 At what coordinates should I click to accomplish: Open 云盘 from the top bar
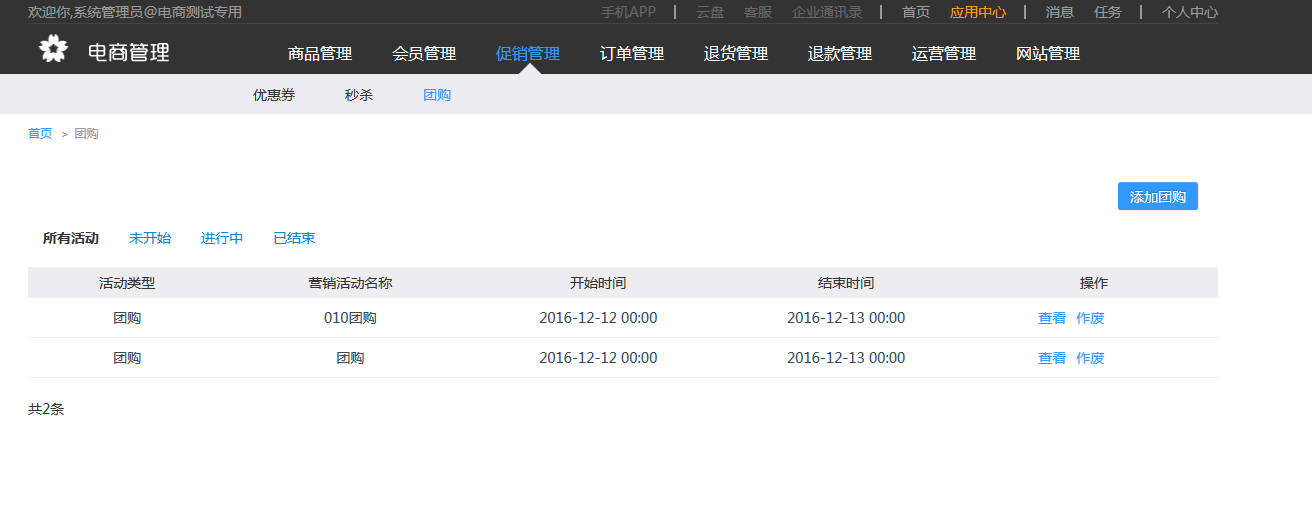710,12
